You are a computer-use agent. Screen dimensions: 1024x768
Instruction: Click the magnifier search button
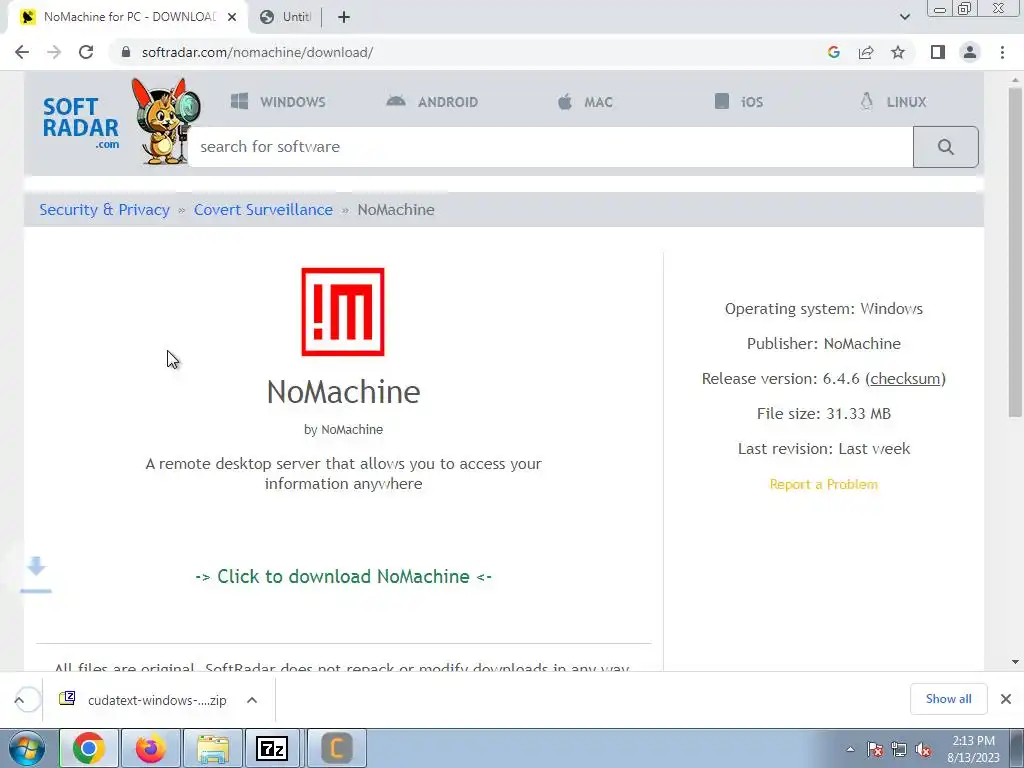pyautogui.click(x=946, y=146)
